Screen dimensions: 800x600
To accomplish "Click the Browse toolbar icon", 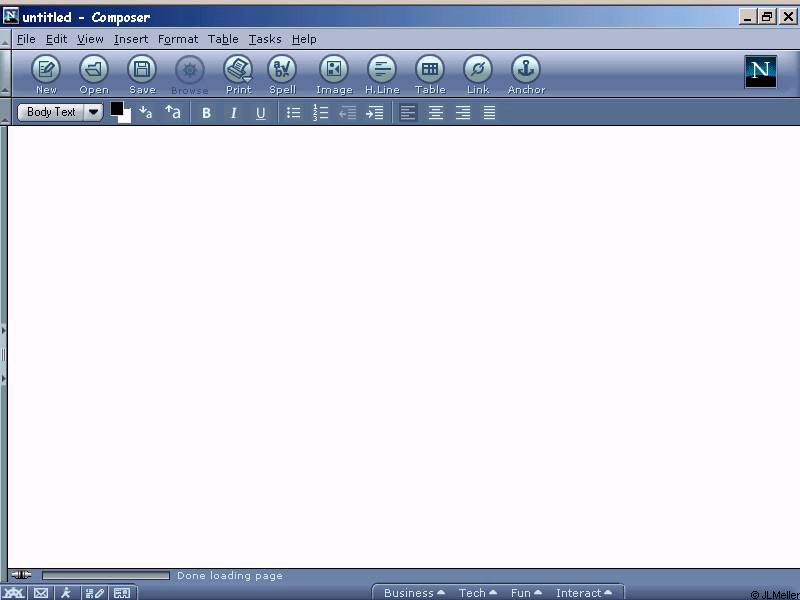I will (189, 74).
